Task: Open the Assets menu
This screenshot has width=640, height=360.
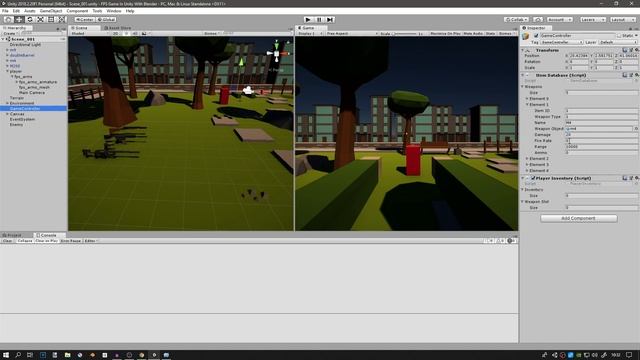Action: 29,11
